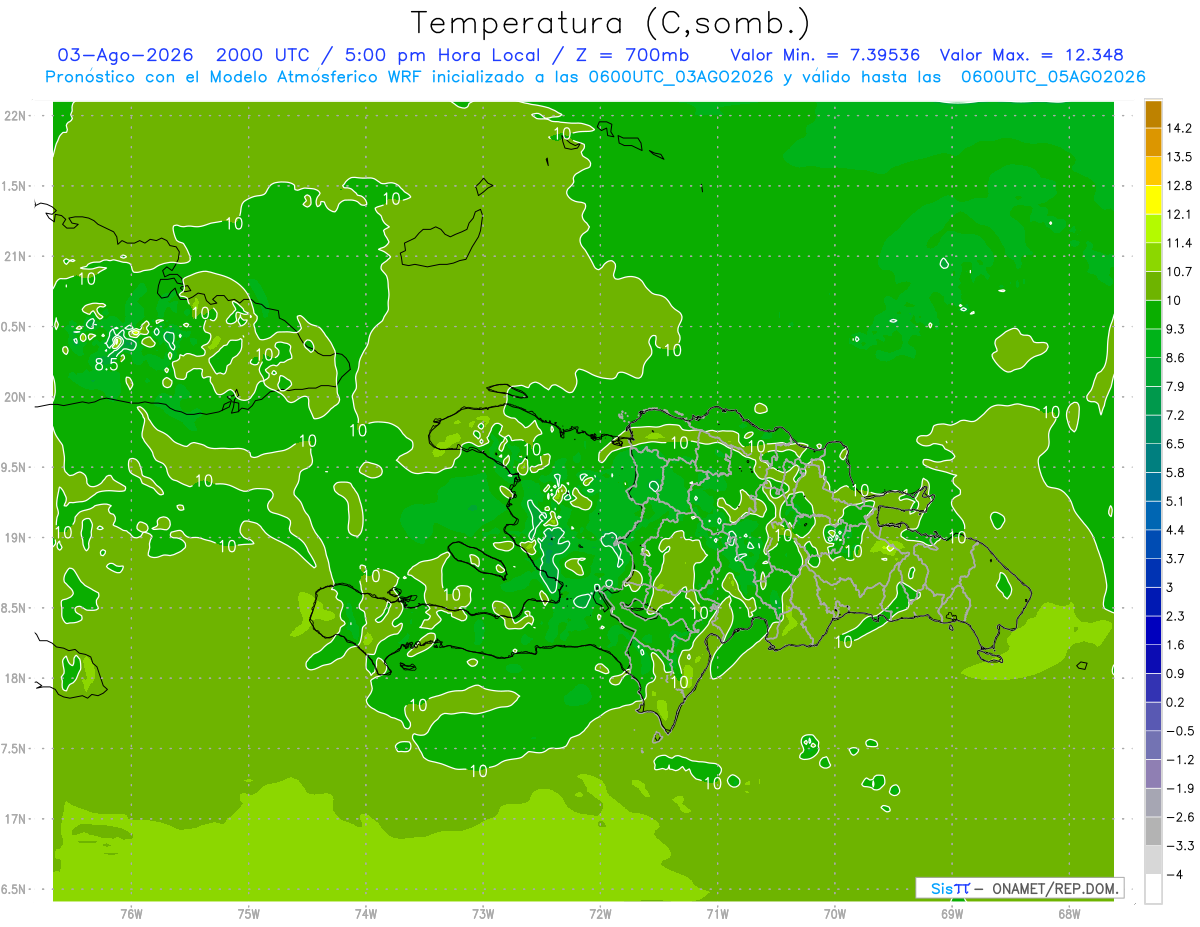Click the "2000 UTC" time in header
This screenshot has width=1200, height=927.
click(265, 55)
